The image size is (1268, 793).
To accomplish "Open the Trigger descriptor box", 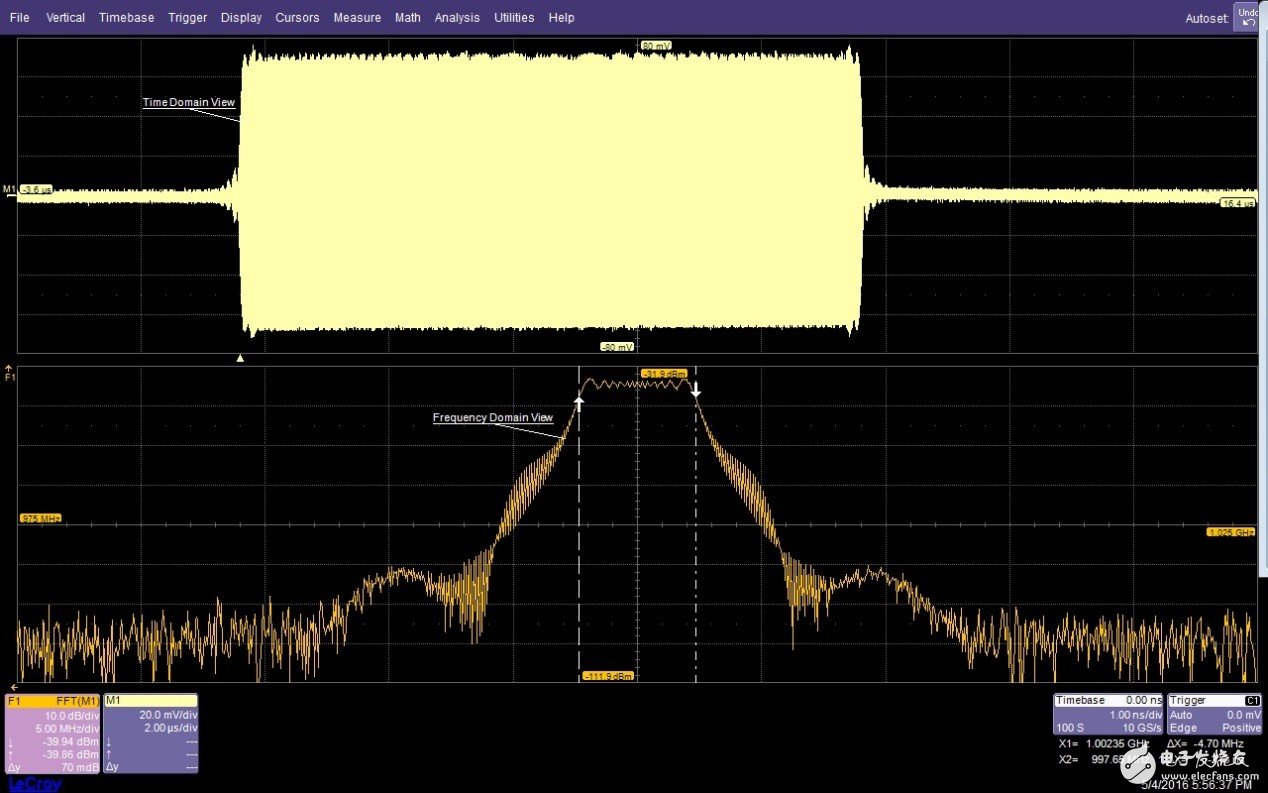I will pos(1214,715).
